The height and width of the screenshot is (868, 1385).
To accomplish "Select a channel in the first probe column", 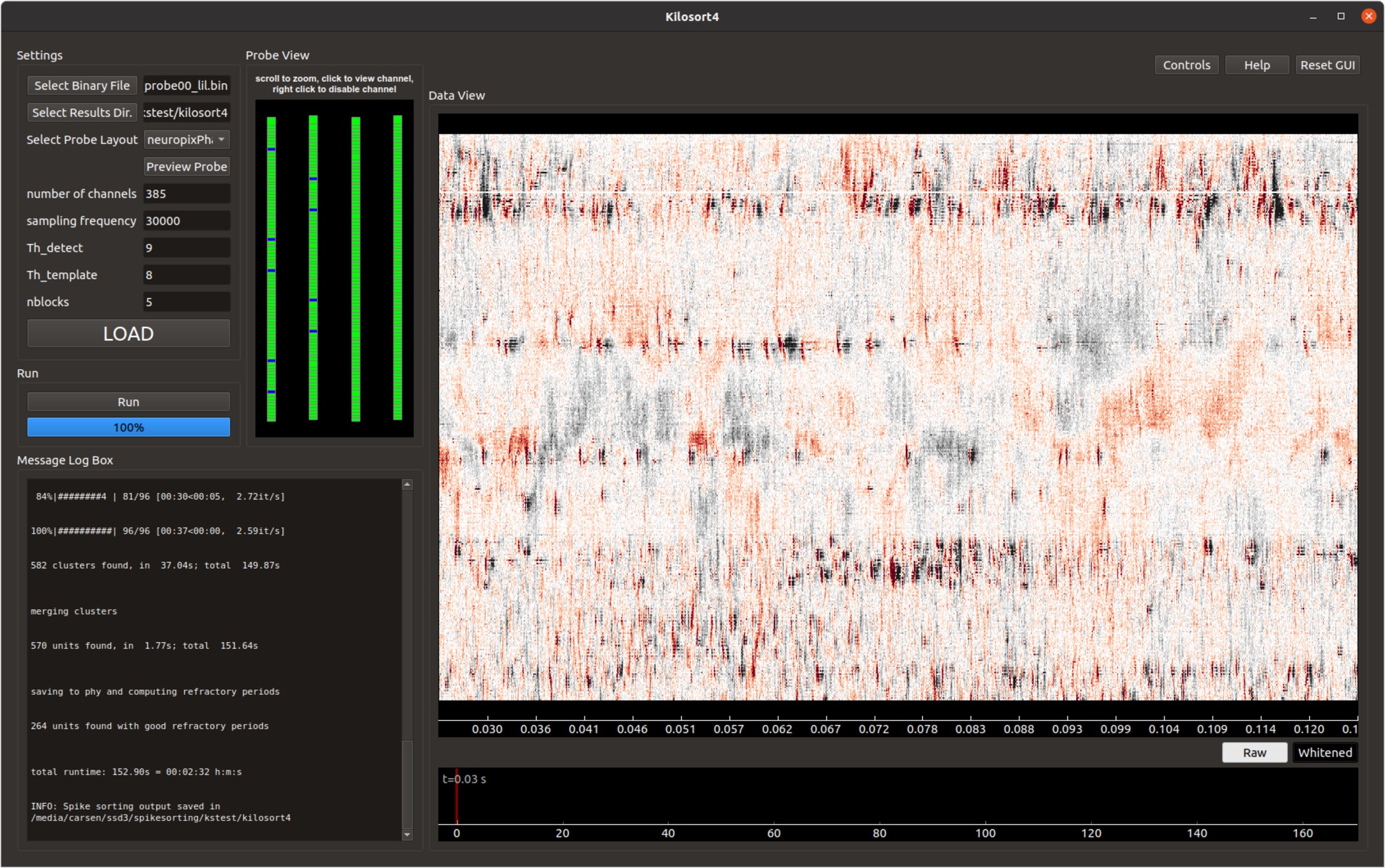I will [271, 255].
